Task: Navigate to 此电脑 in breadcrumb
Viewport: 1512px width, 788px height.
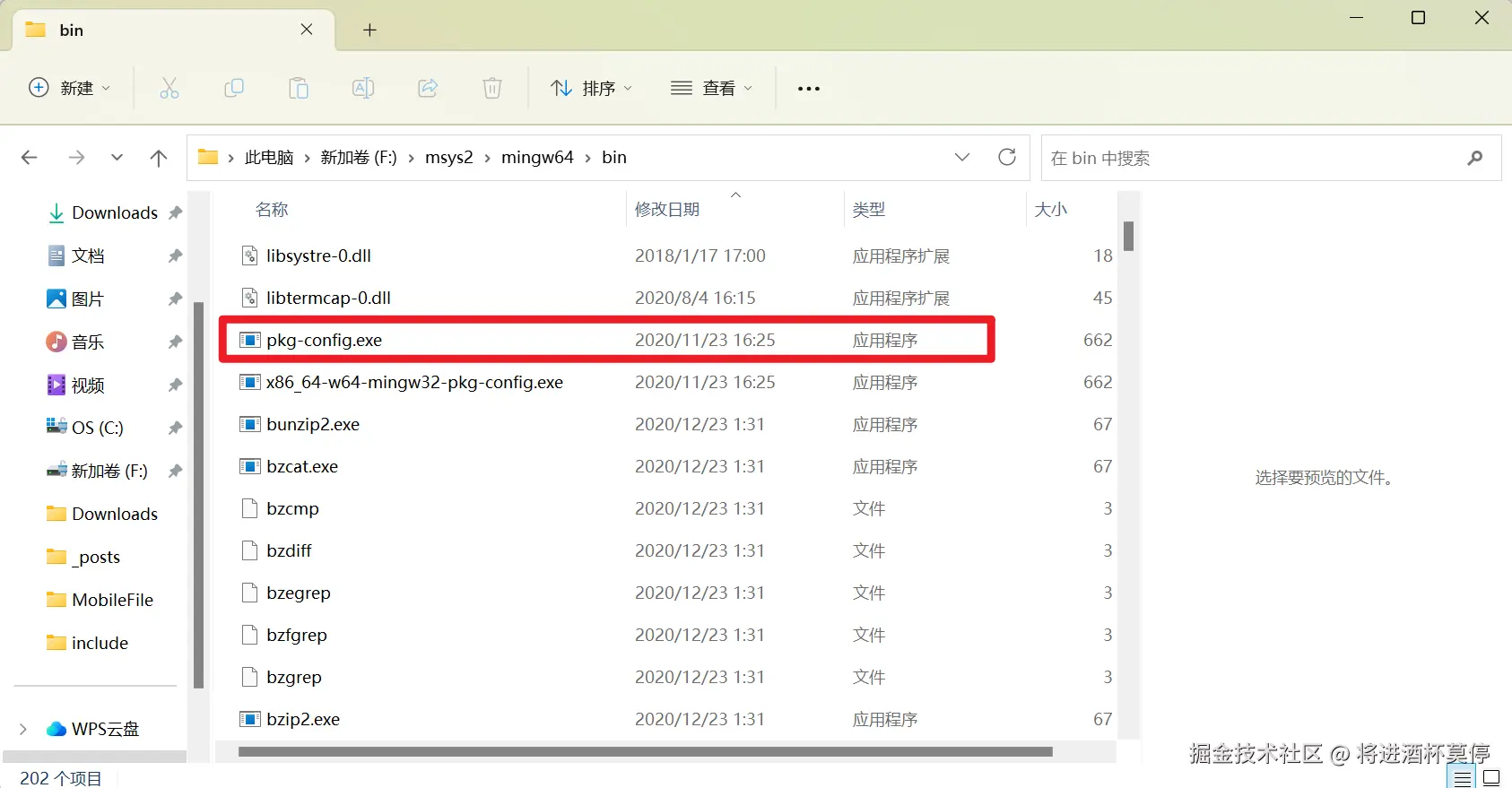Action: point(269,158)
